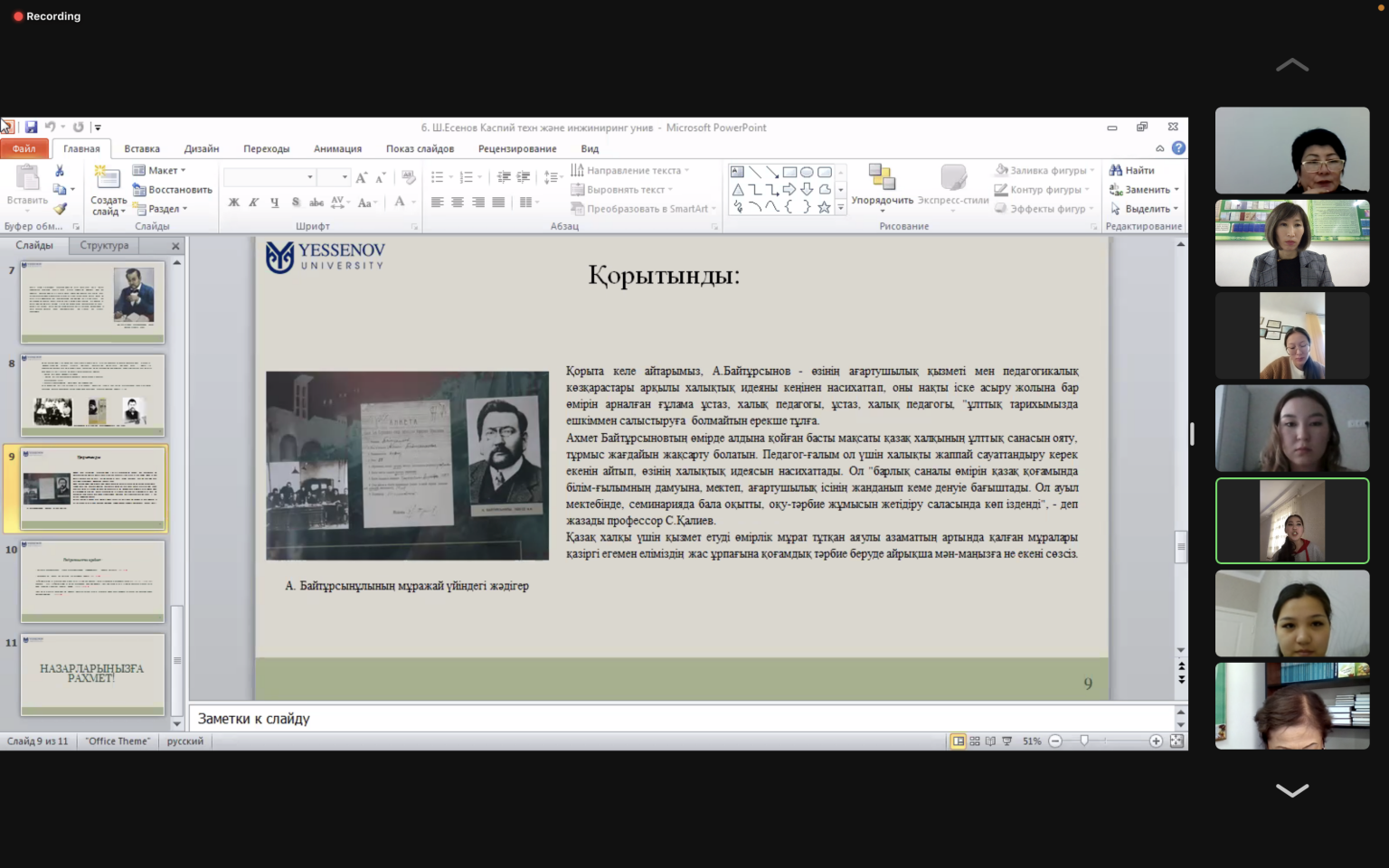This screenshot has height=868, width=1389.
Task: Pick the oval shape from shapes gallery
Action: click(807, 172)
